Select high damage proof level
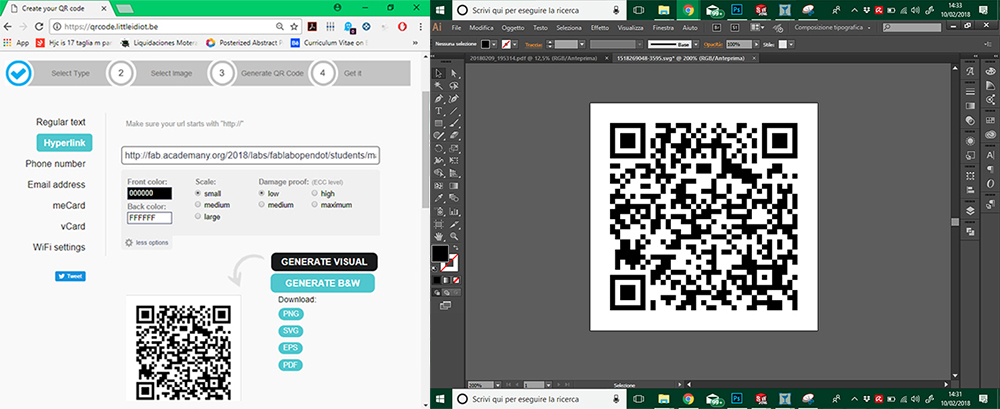1000x409 pixels. [314, 193]
